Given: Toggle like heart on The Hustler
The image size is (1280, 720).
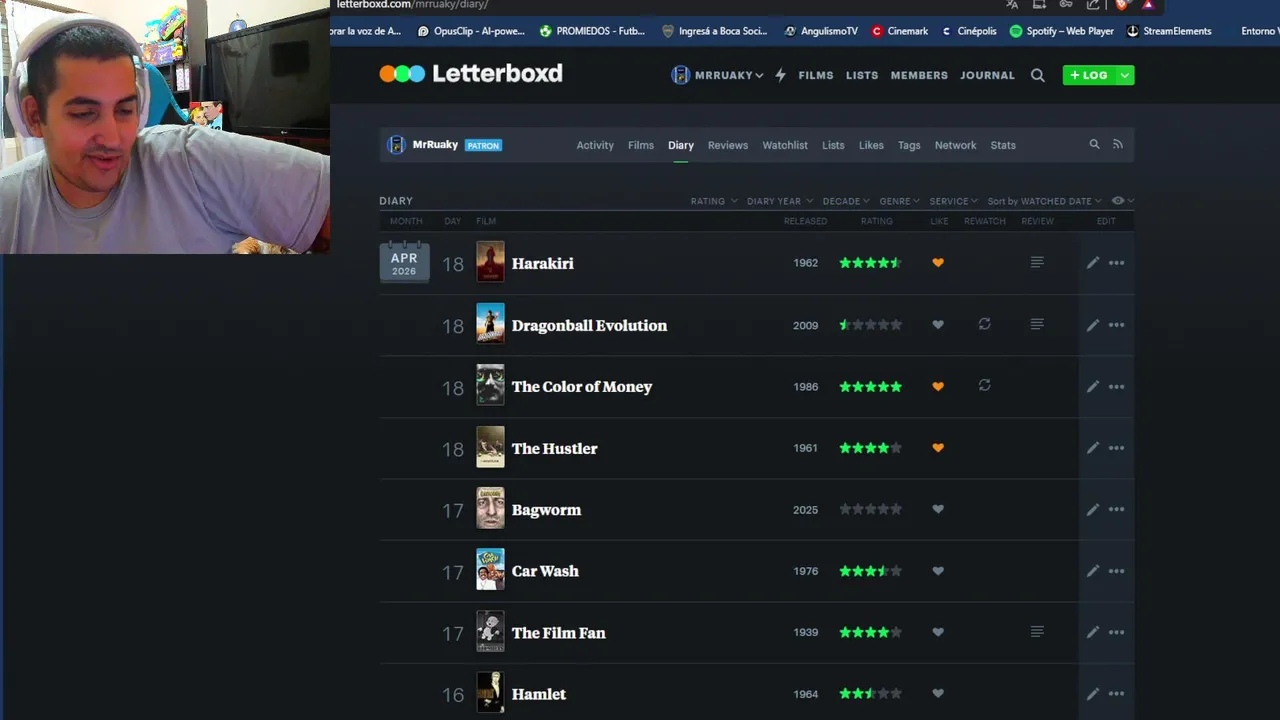Looking at the screenshot, I should pyautogui.click(x=938, y=448).
